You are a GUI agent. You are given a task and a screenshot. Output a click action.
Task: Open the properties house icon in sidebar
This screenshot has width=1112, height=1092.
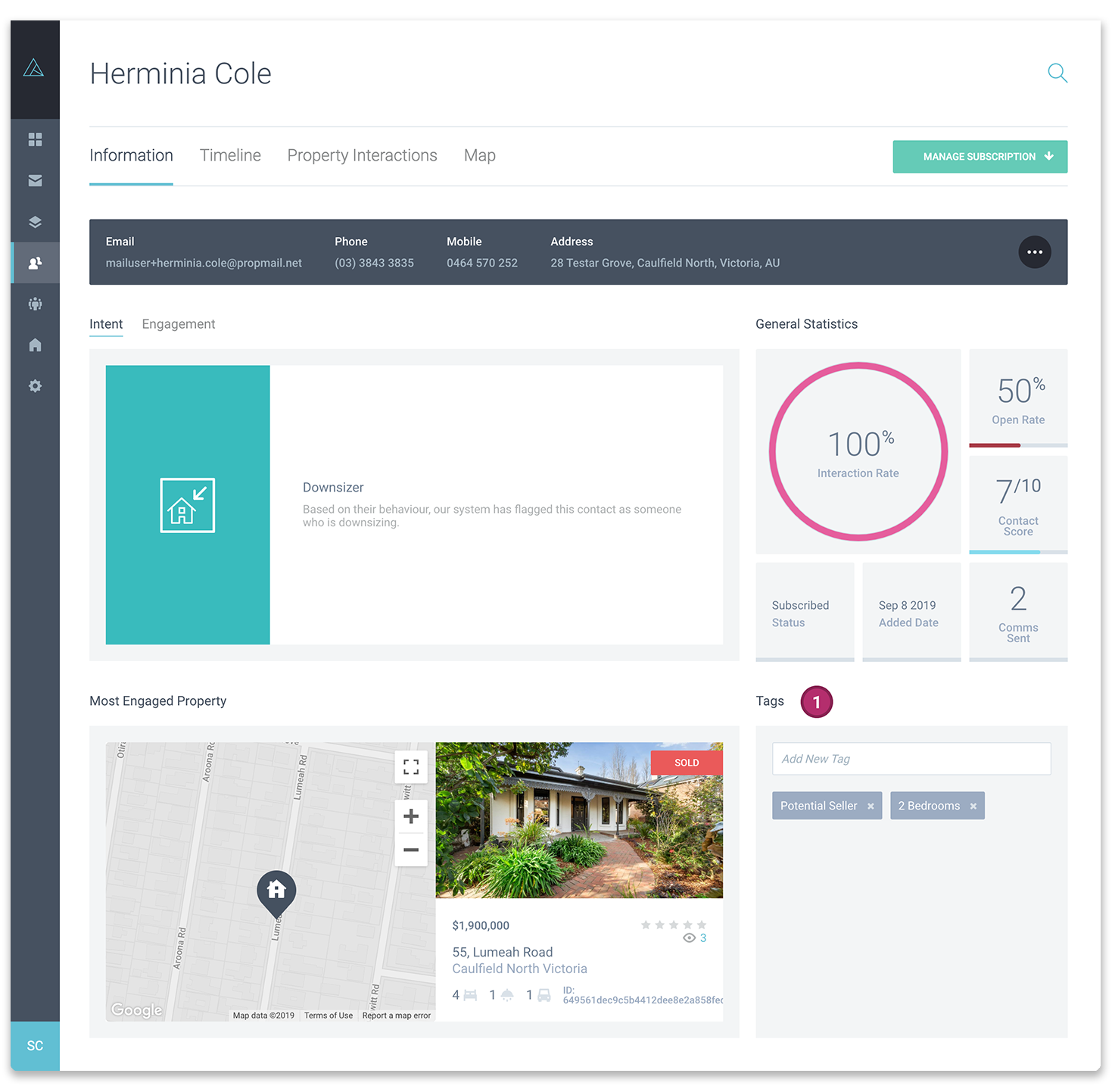35,345
